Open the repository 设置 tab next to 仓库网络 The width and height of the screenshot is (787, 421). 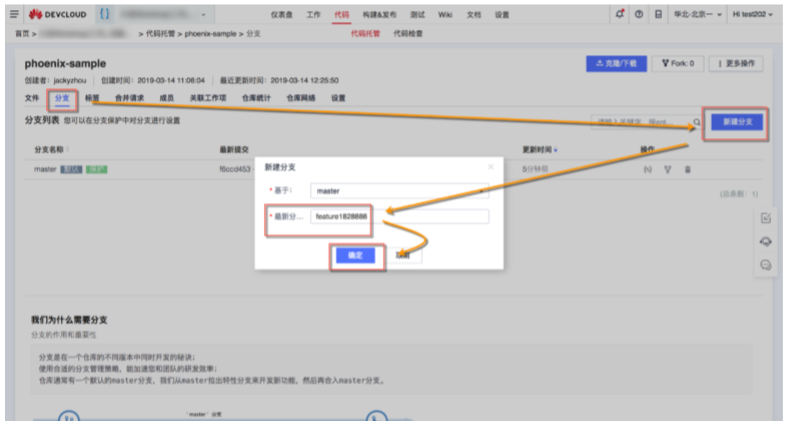click(338, 98)
